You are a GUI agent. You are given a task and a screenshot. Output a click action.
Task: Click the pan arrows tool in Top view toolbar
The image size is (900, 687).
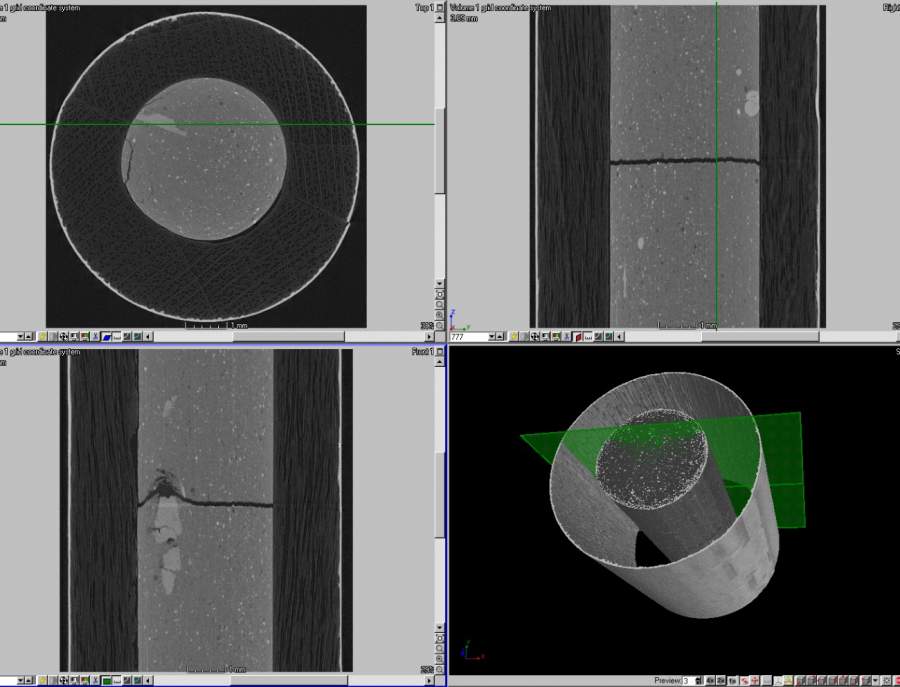point(64,337)
